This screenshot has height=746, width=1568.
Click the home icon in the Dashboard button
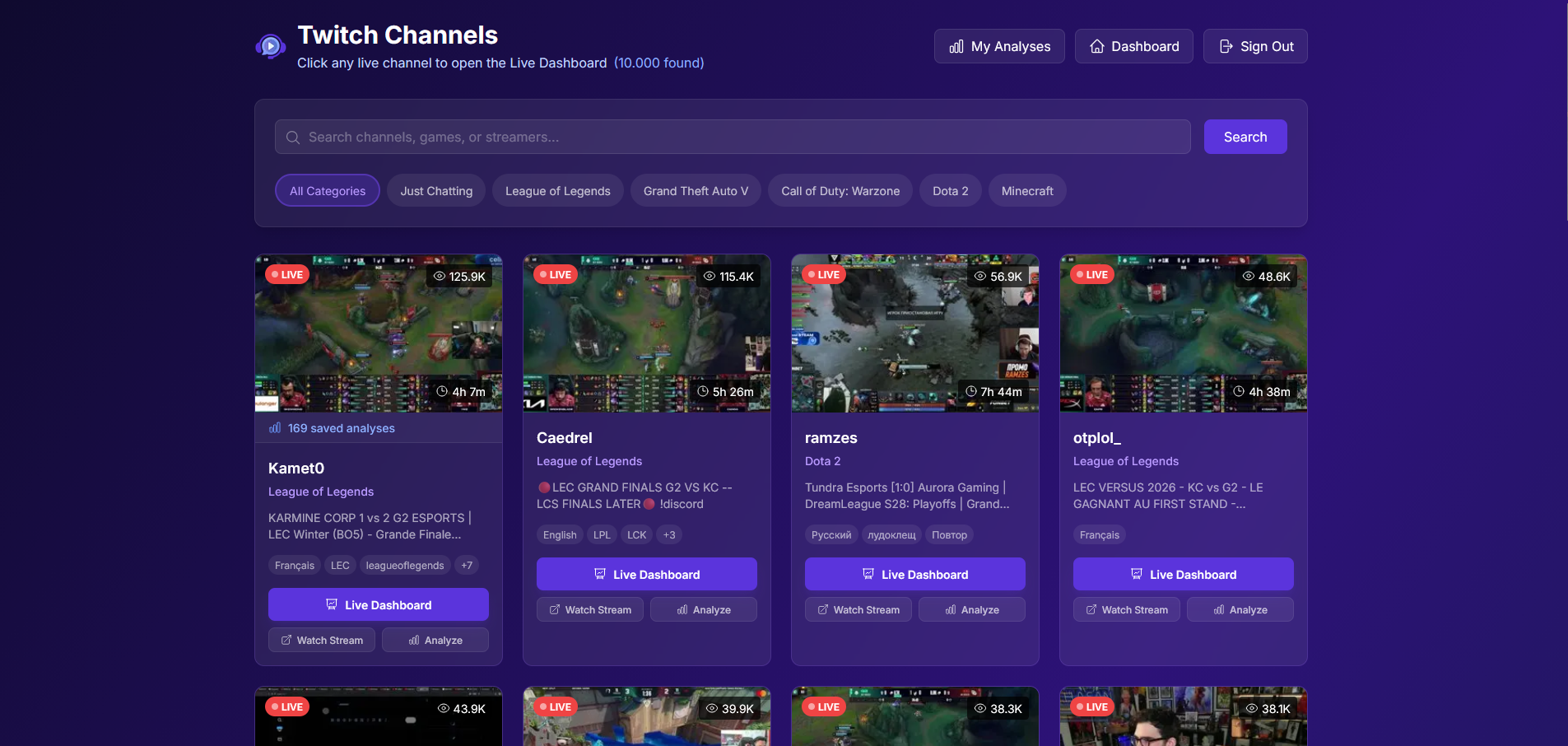click(1098, 46)
